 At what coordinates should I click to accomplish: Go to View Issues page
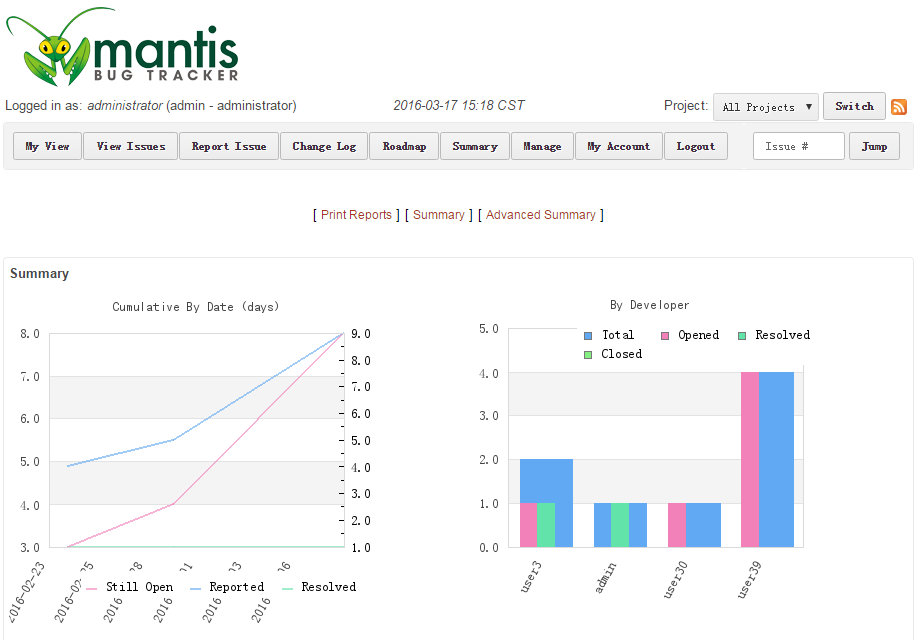point(130,146)
